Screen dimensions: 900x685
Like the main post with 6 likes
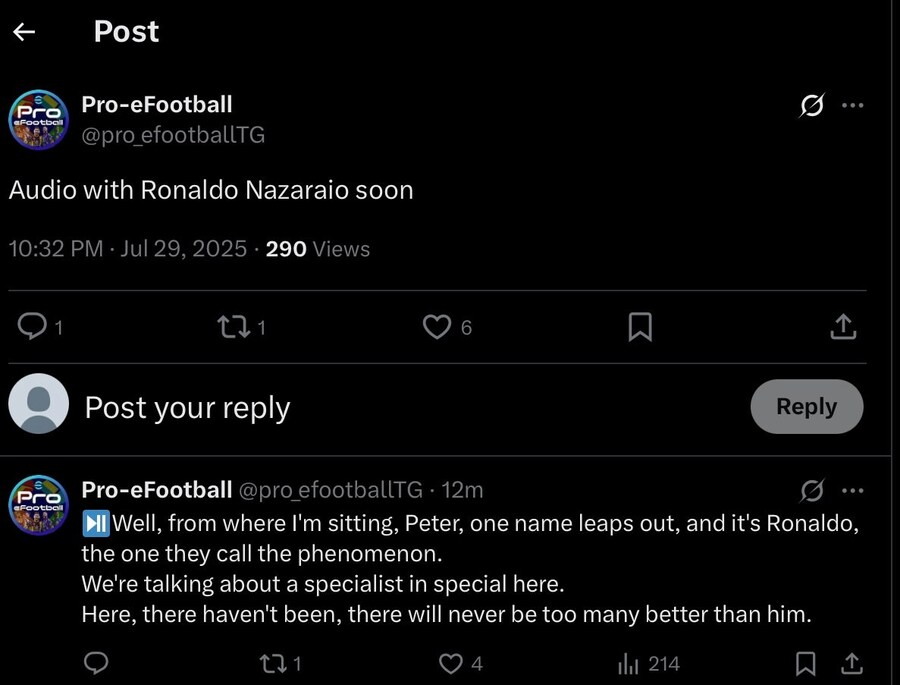click(437, 326)
